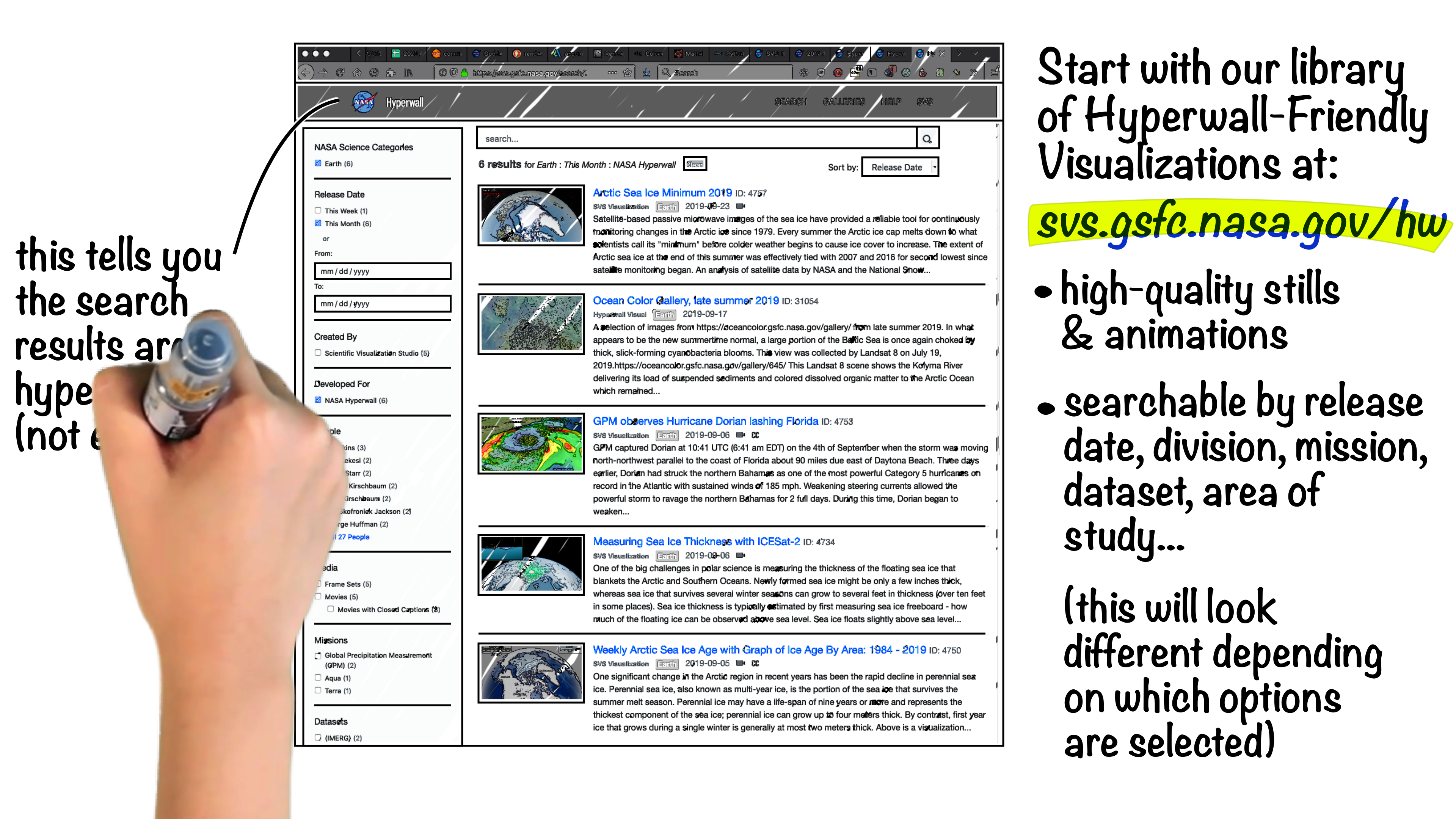Click the puzzle-piece add-ons icon
Viewport: 1456px width, 819px height.
(x=391, y=72)
